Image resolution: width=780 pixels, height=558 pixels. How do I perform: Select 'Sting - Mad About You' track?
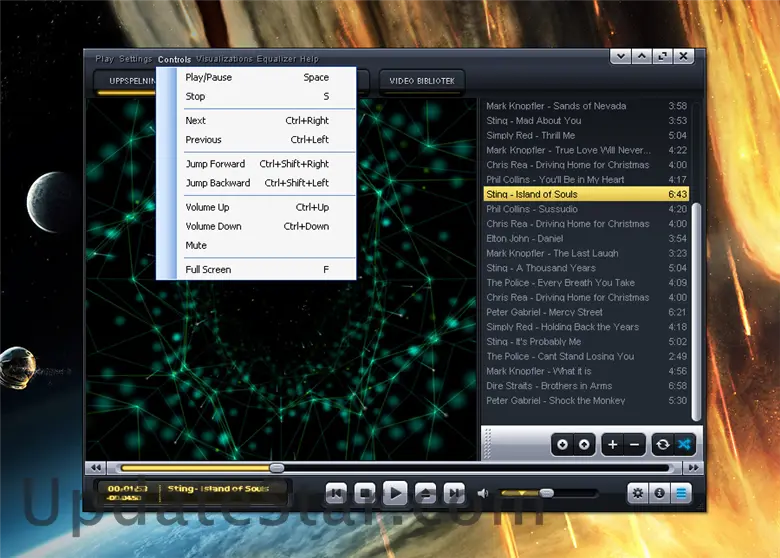click(586, 120)
